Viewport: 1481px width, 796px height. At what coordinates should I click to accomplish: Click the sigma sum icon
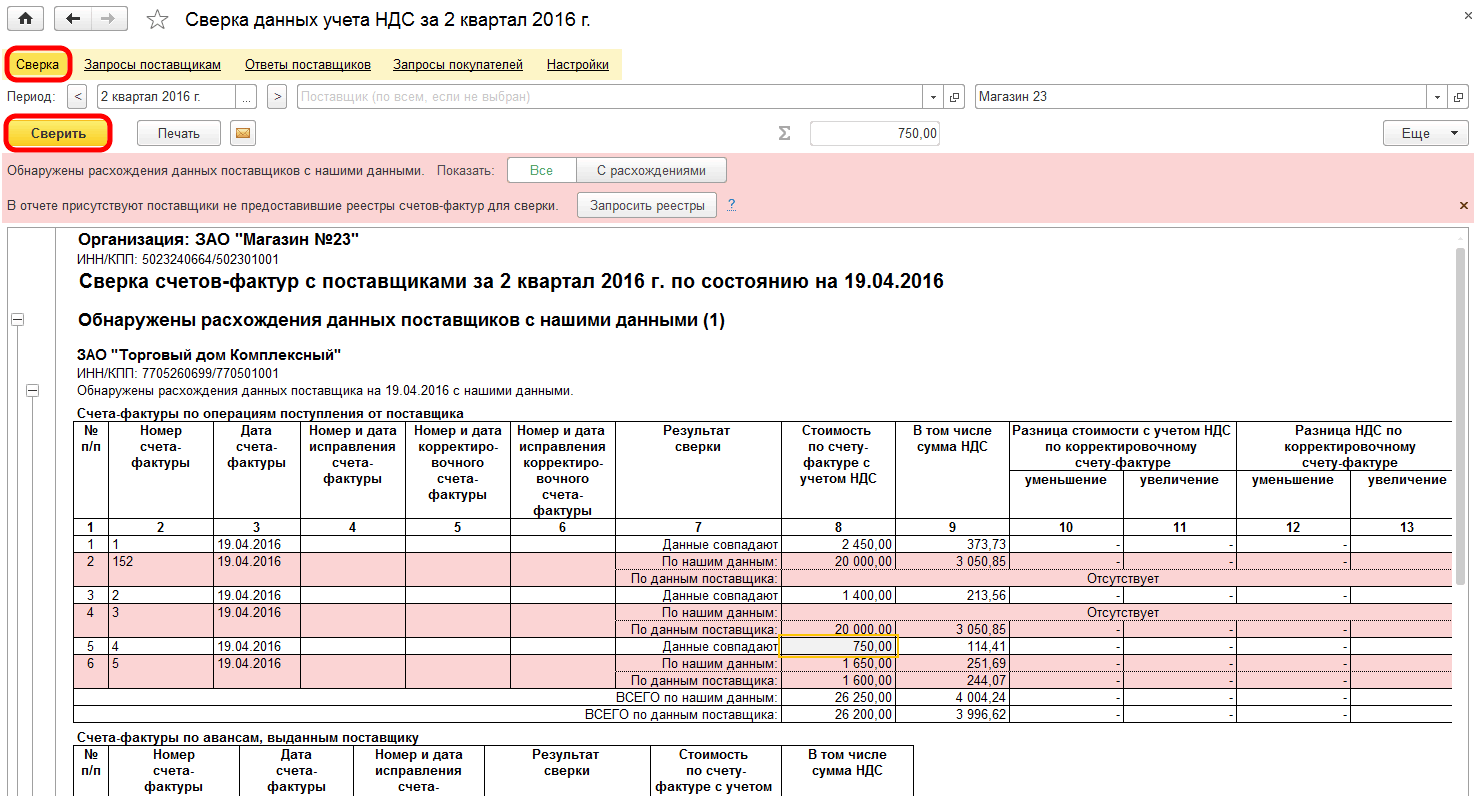pos(784,134)
